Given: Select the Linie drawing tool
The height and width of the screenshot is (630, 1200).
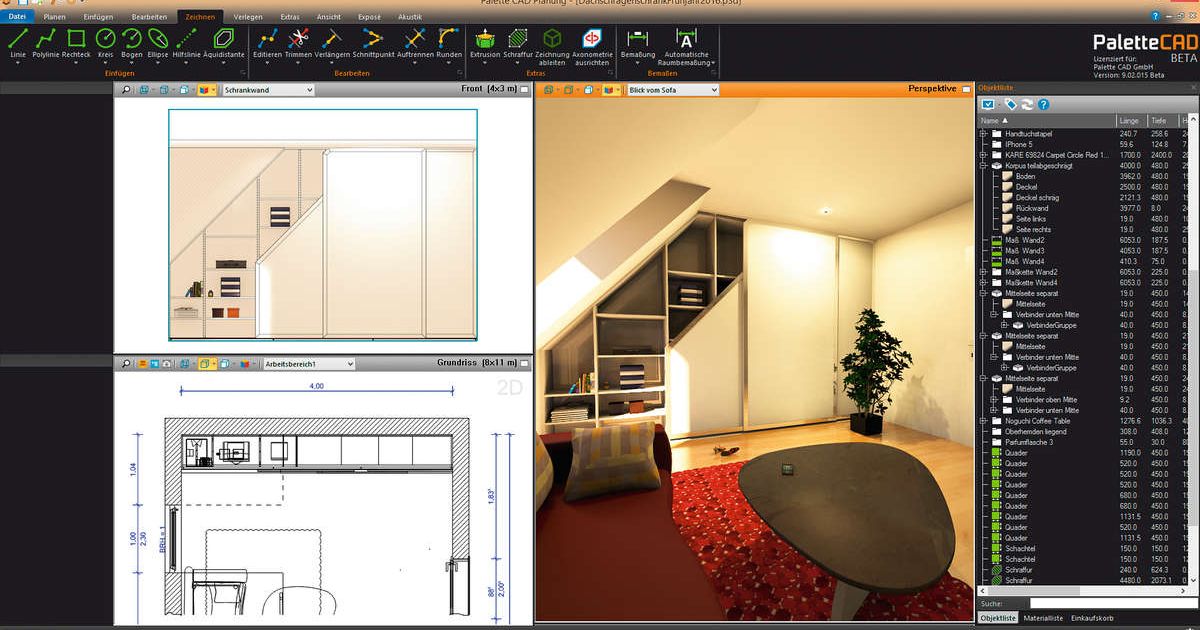Looking at the screenshot, I should click(x=18, y=42).
